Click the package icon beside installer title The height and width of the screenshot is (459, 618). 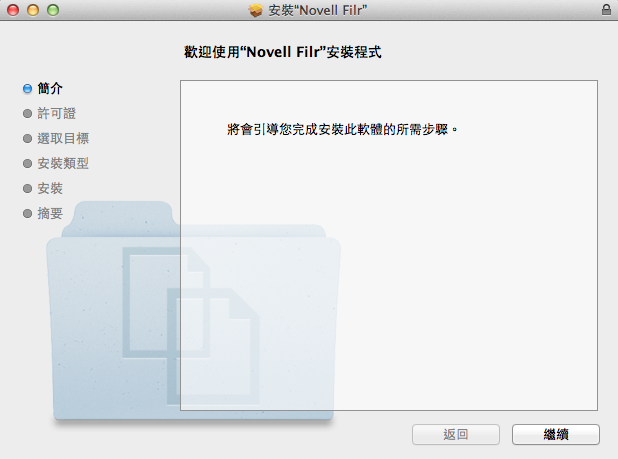tap(255, 10)
